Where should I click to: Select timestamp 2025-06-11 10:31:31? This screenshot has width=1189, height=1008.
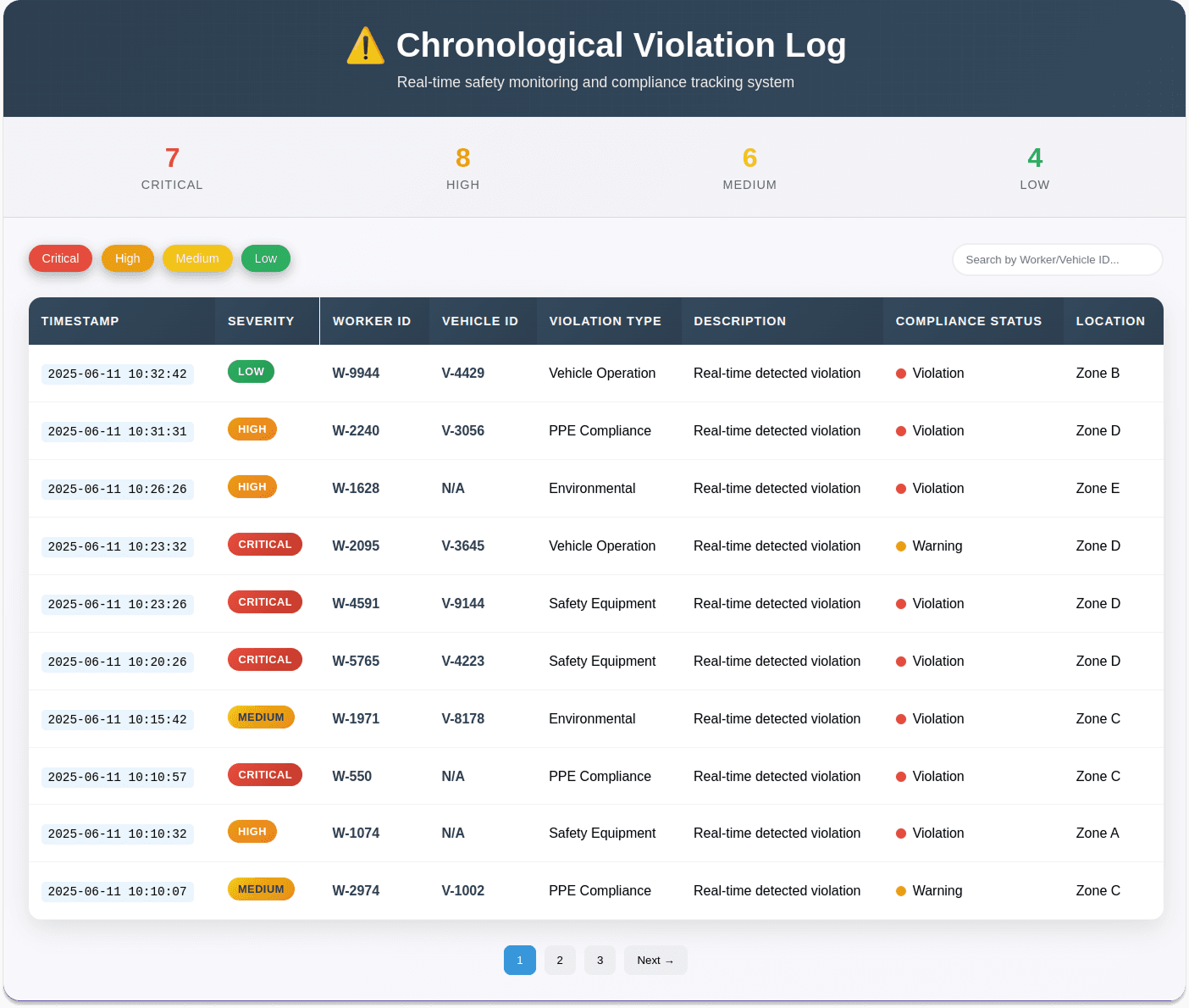[x=118, y=431]
